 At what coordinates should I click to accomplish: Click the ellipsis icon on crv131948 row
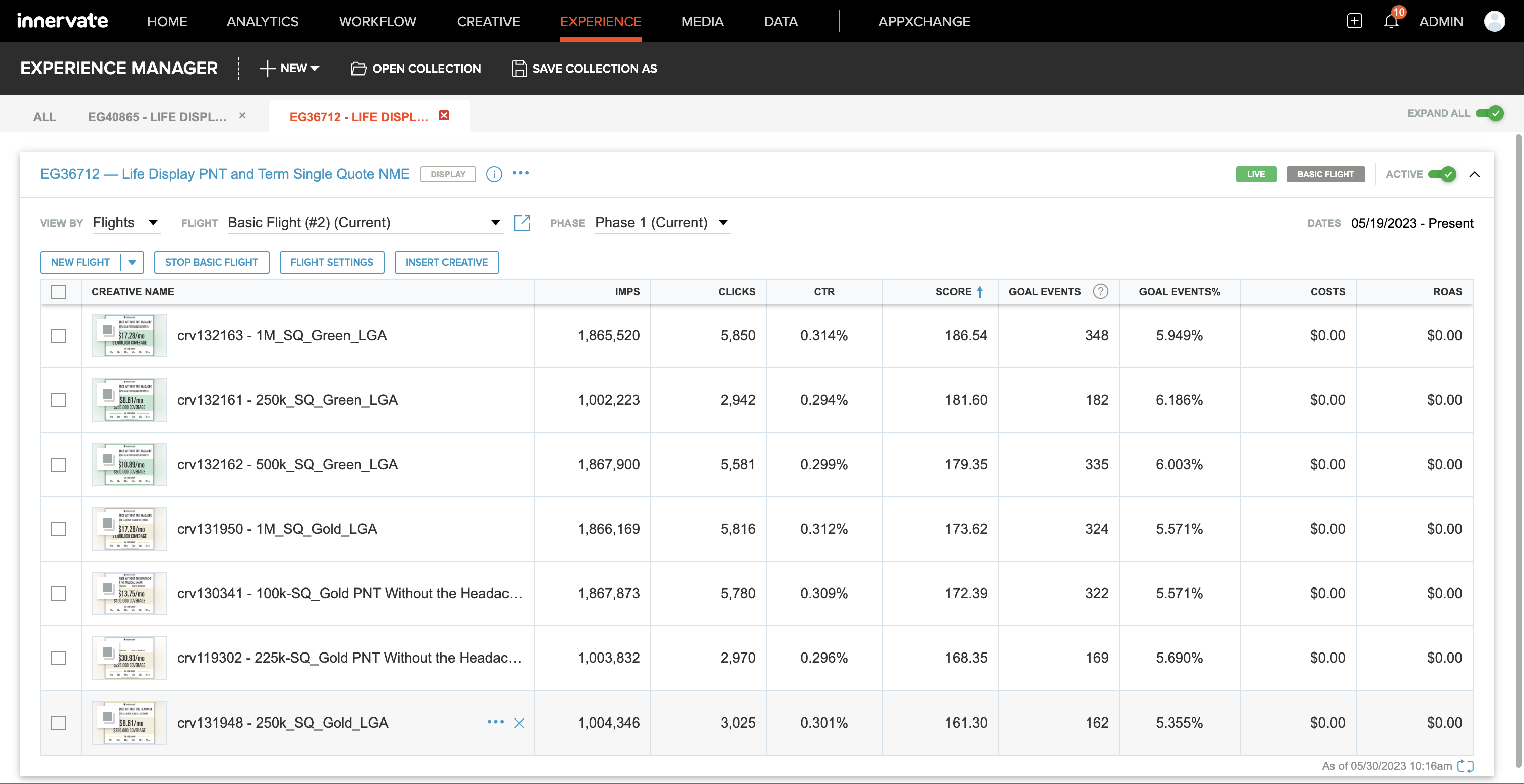click(x=496, y=721)
